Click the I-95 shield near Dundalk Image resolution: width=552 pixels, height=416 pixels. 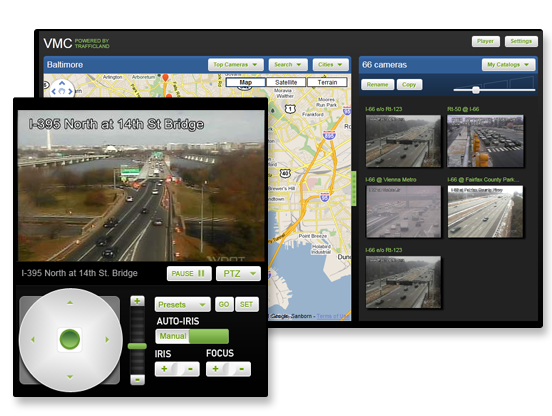pos(325,197)
